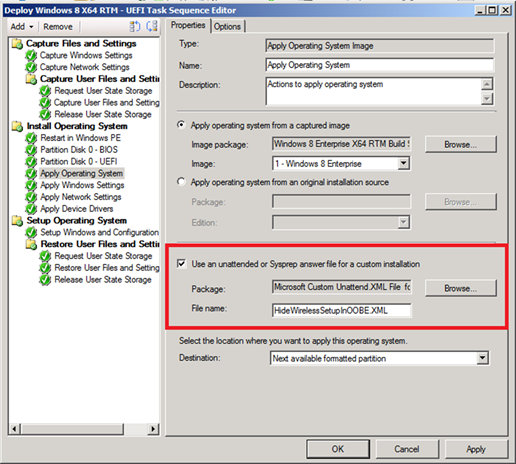Select apply operating system from captured image
Viewport: 516px width, 464px height.
point(181,125)
